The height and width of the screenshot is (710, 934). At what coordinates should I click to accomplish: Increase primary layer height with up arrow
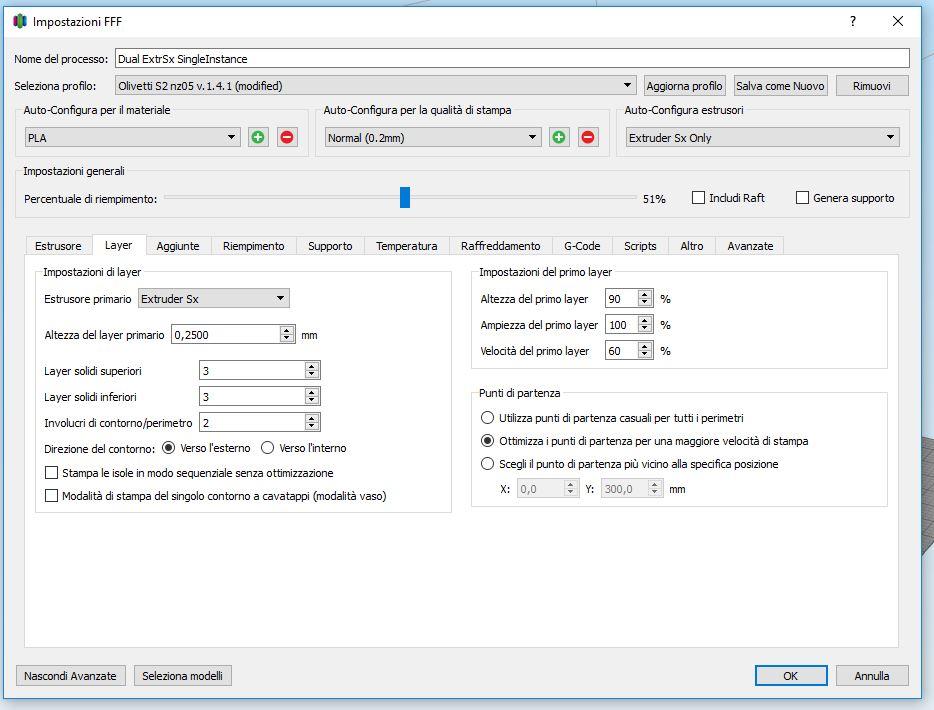click(288, 330)
